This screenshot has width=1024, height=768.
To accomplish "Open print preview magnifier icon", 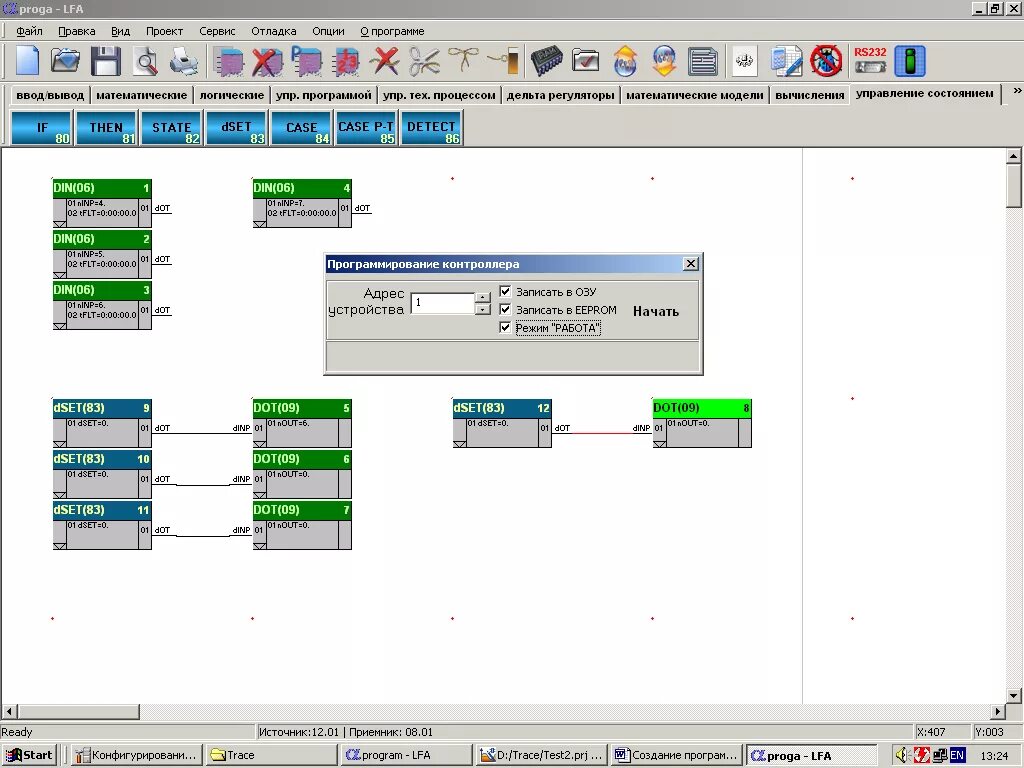I will tap(145, 61).
